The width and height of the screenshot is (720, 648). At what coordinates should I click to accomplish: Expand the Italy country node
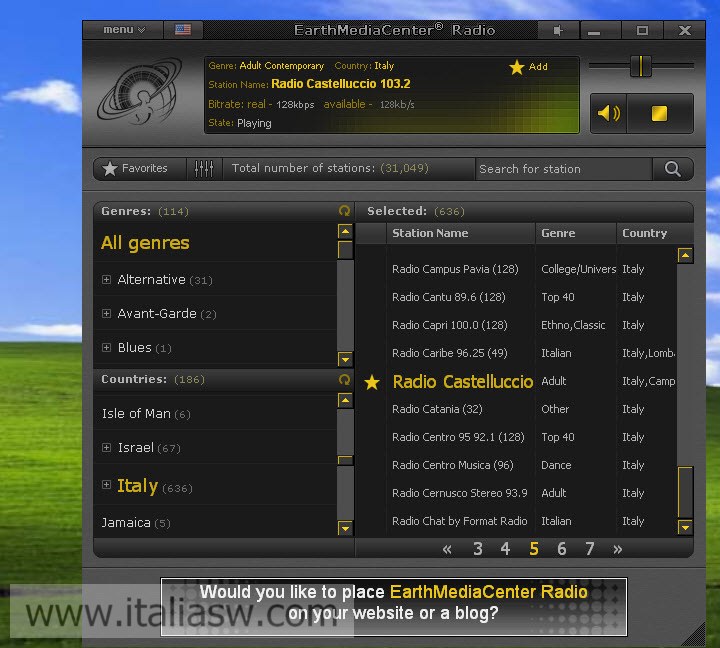pyautogui.click(x=106, y=485)
